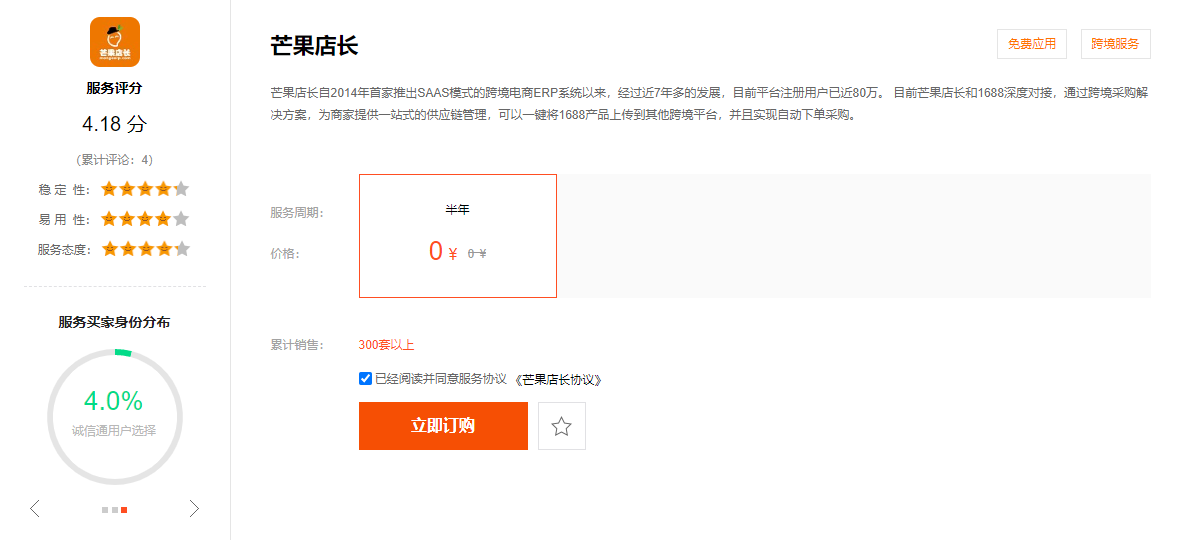Click the 易用性 star rating

(x=145, y=220)
